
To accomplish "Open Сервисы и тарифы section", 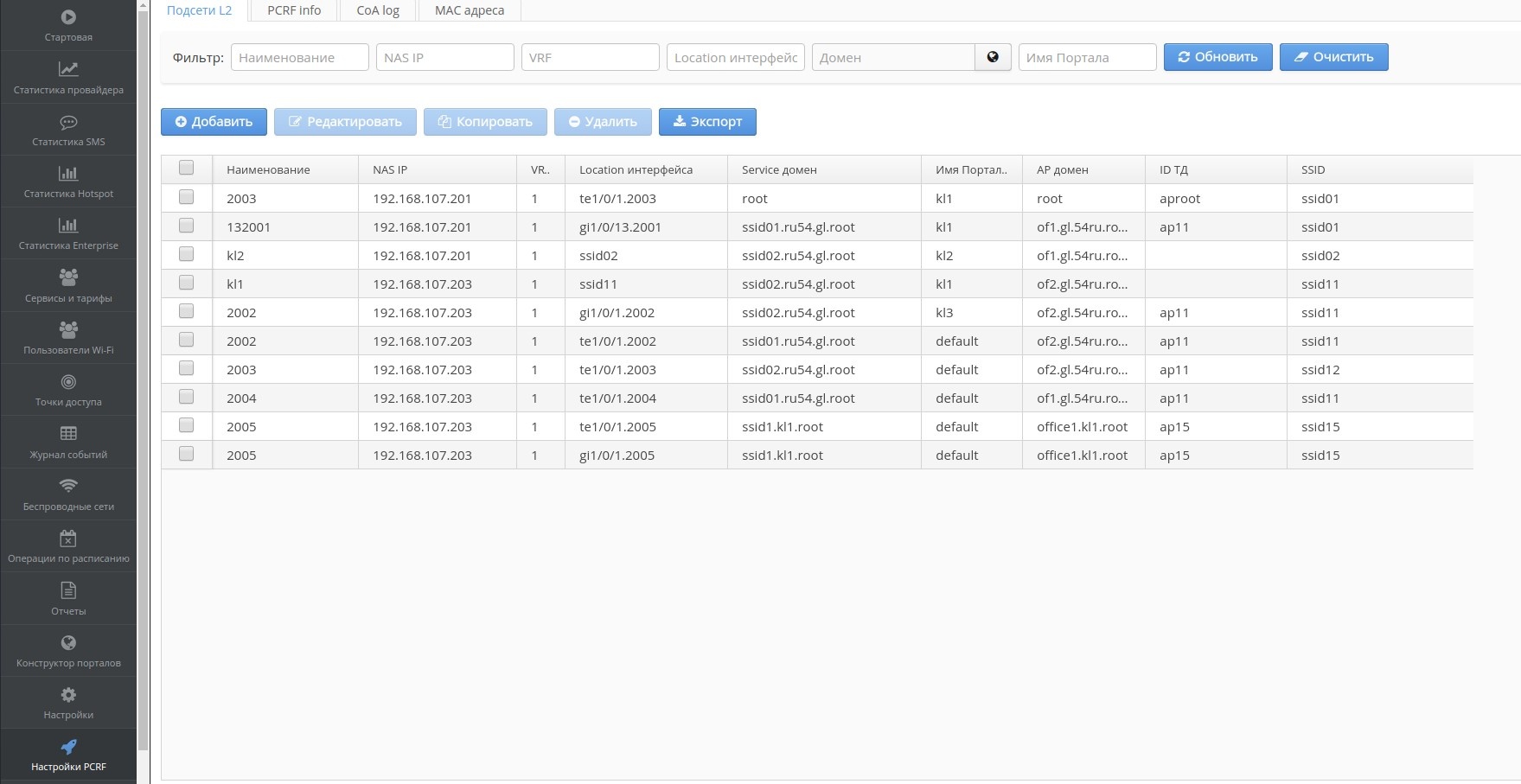I will pyautogui.click(x=68, y=286).
